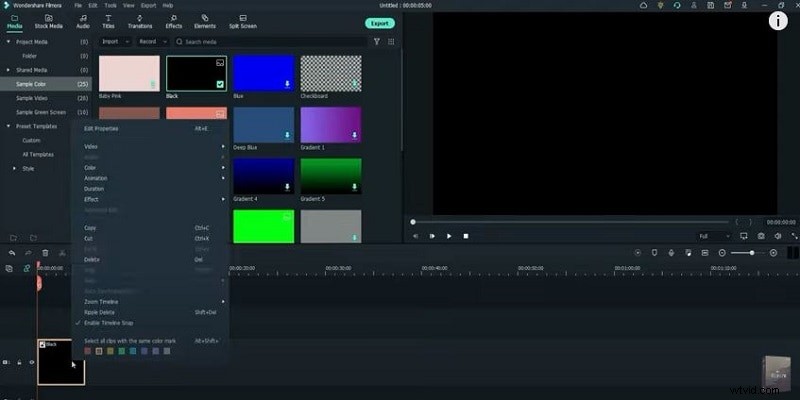Open the Full preview quality dropdown
800x400 pixels.
click(x=714, y=236)
